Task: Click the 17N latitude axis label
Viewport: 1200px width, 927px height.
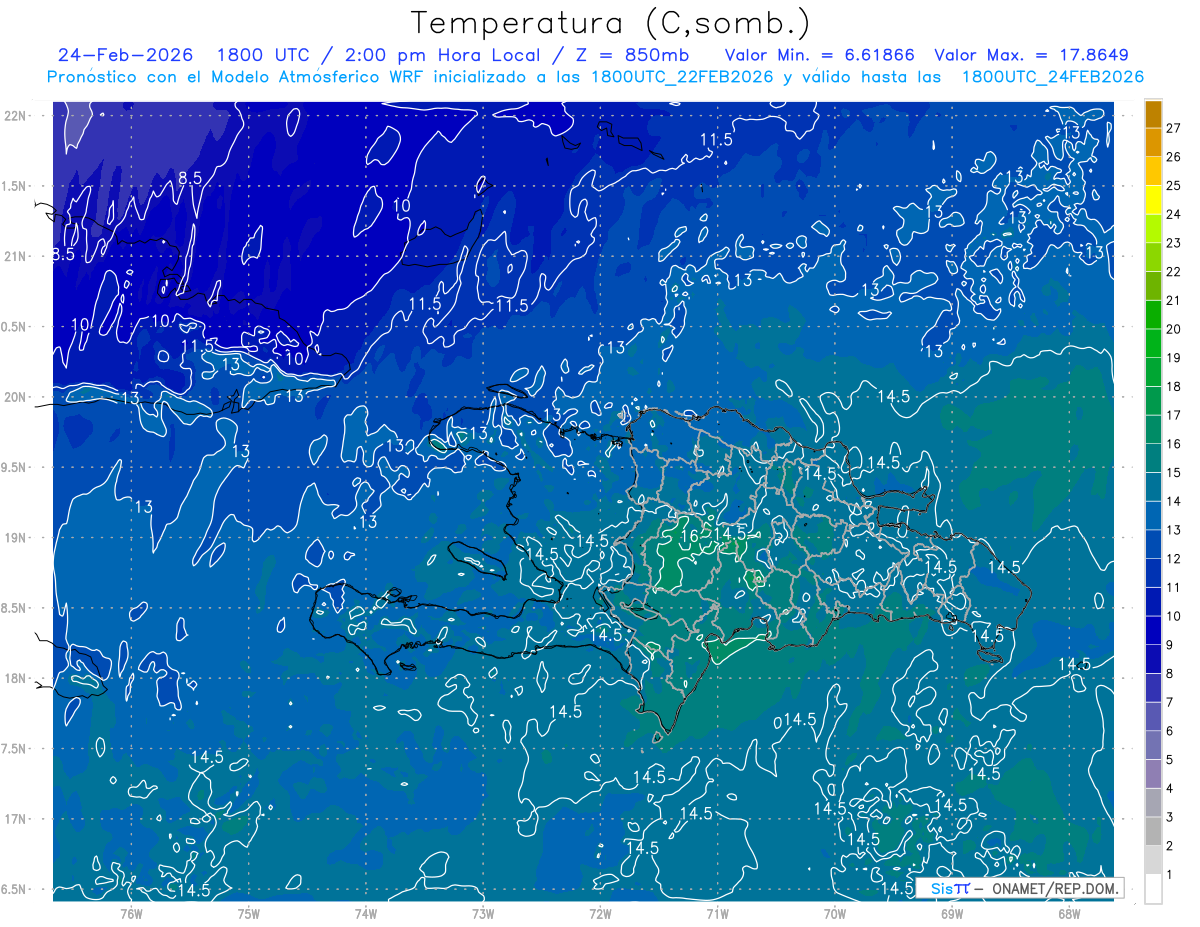Action: coord(15,819)
